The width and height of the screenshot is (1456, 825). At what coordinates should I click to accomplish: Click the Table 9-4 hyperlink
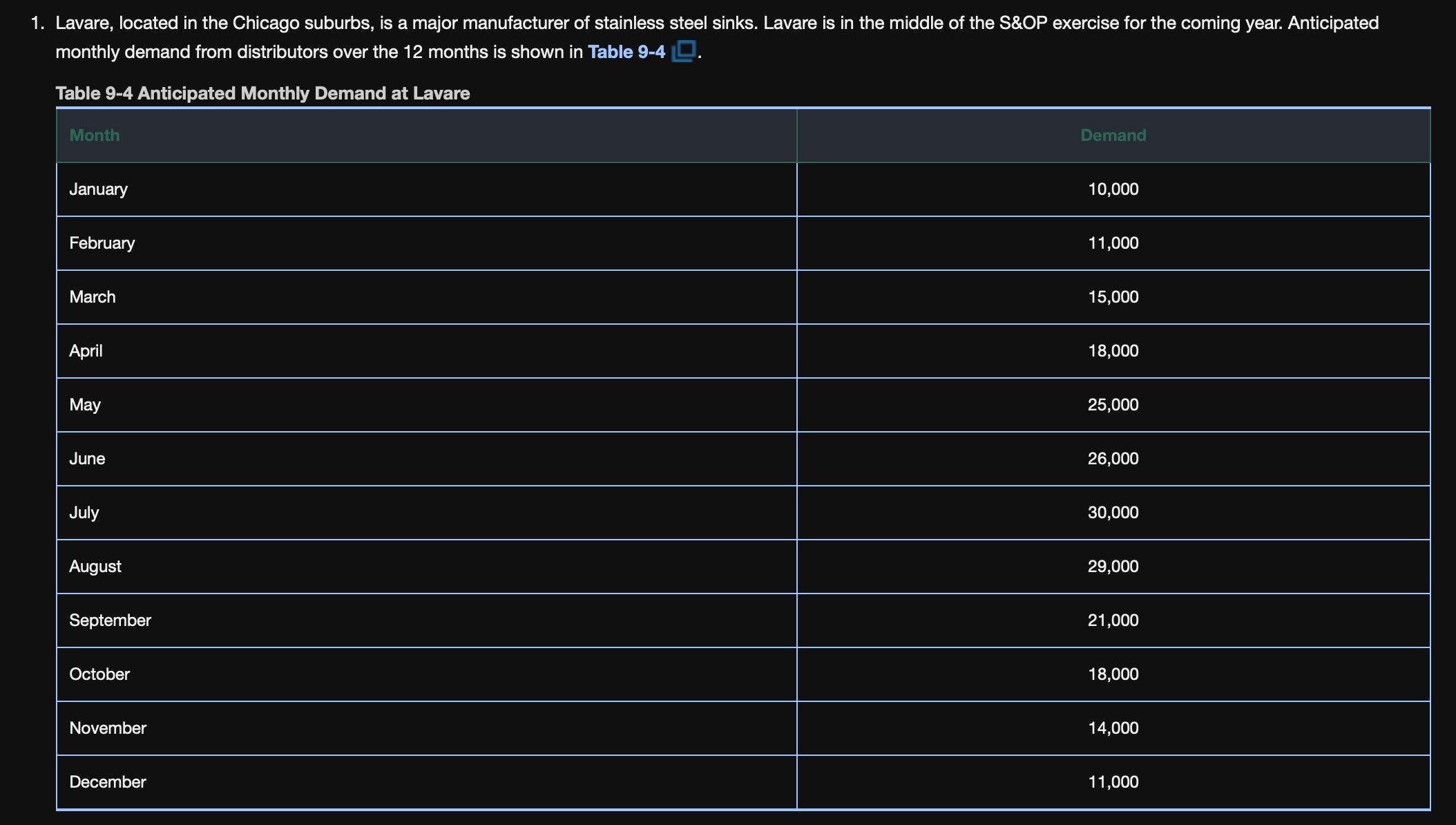[626, 53]
